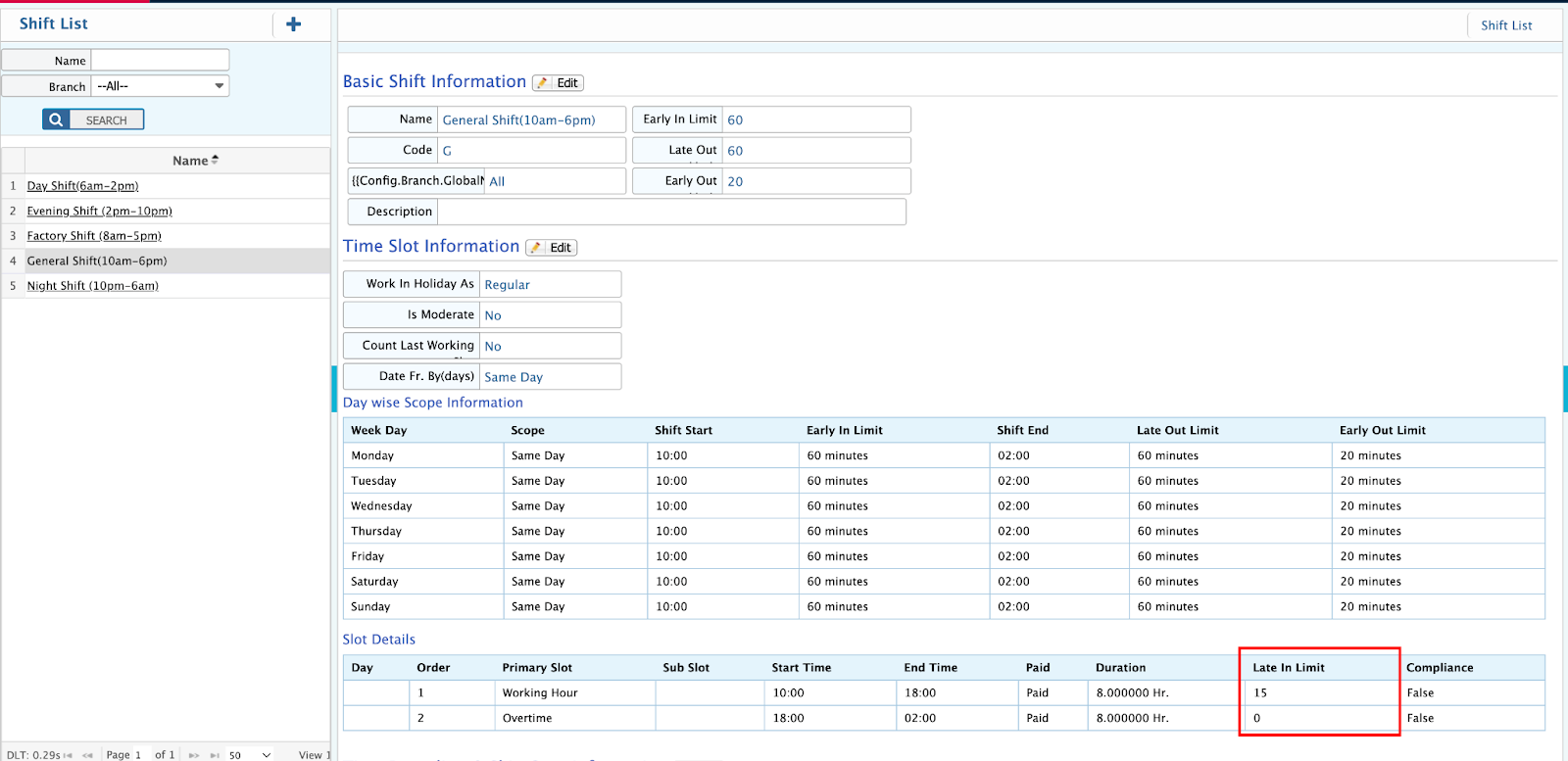Open Factory Shift (8am-5pm) link
The image size is (1568, 761).
94,236
